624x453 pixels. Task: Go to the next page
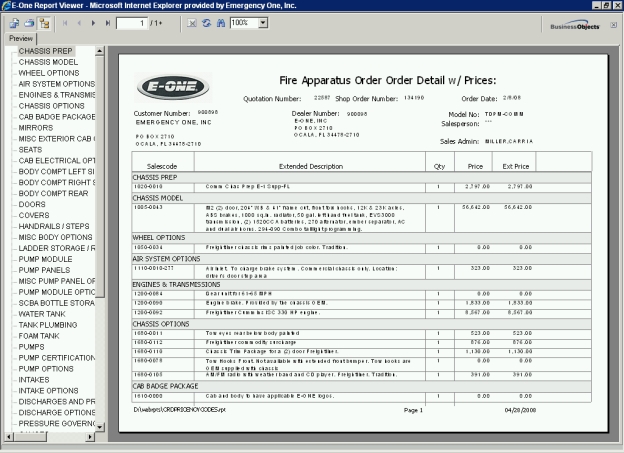93,23
